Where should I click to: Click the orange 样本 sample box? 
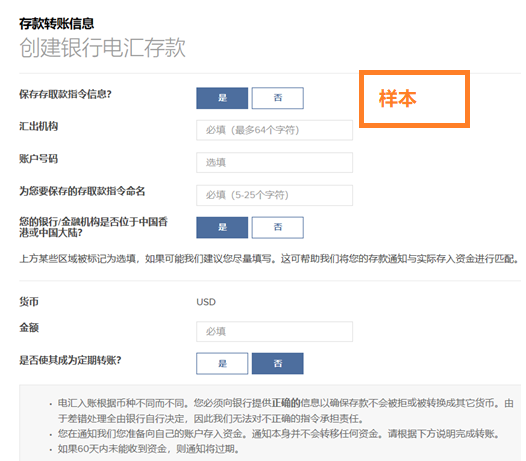pyautogui.click(x=414, y=99)
